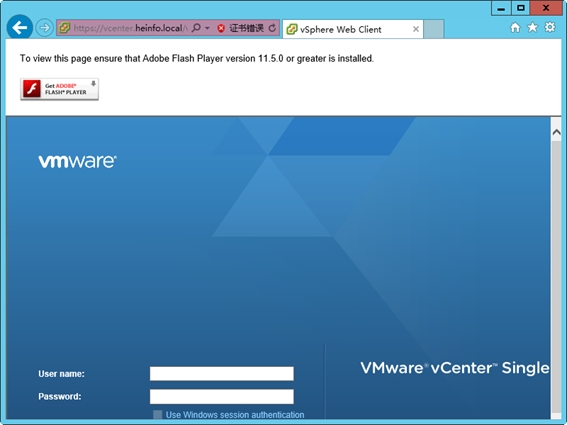
Task: Open the 证书错误 certificate error notice
Action: pyautogui.click(x=246, y=28)
